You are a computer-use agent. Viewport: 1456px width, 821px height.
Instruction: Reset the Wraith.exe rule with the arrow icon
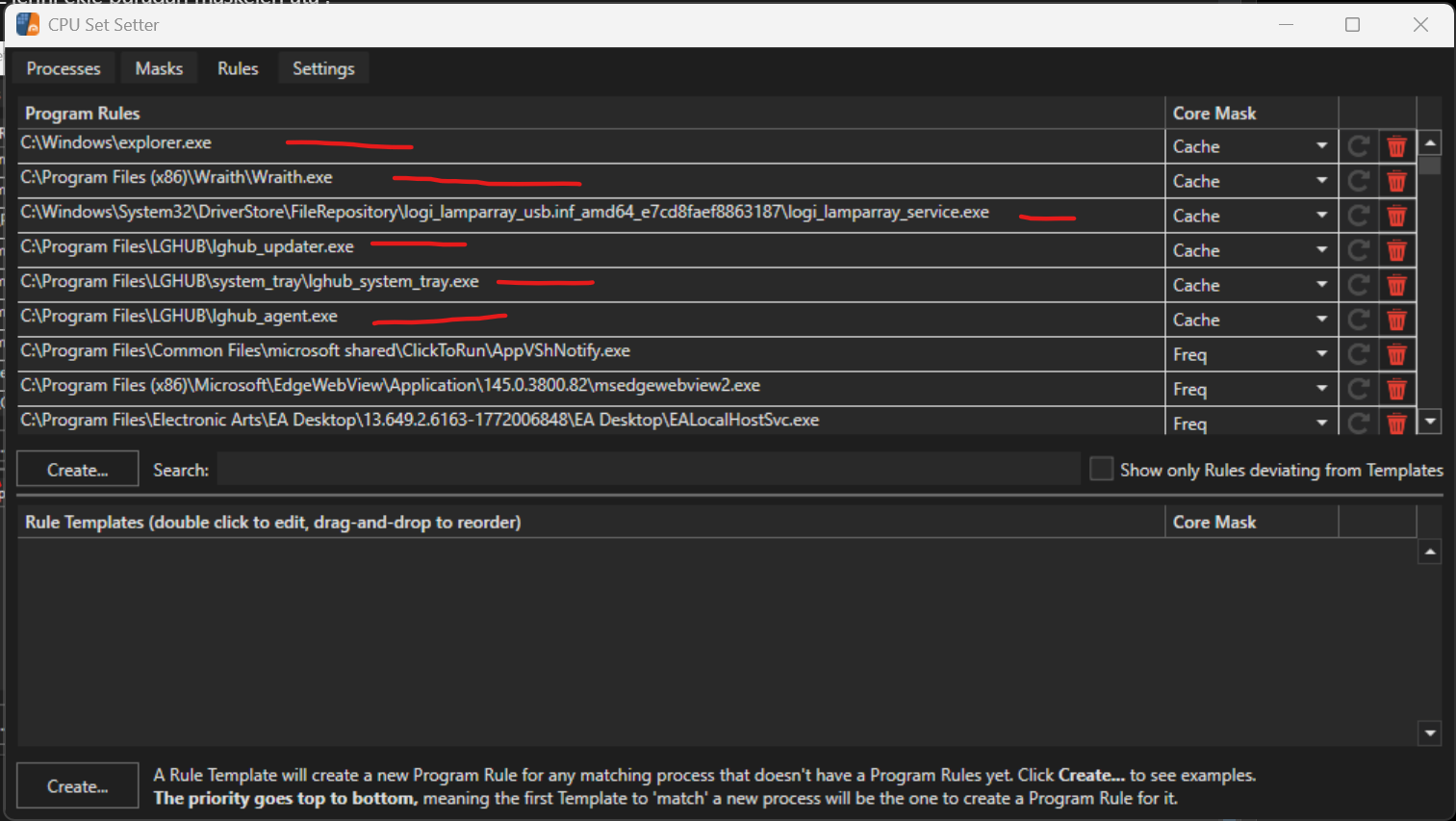1359,181
